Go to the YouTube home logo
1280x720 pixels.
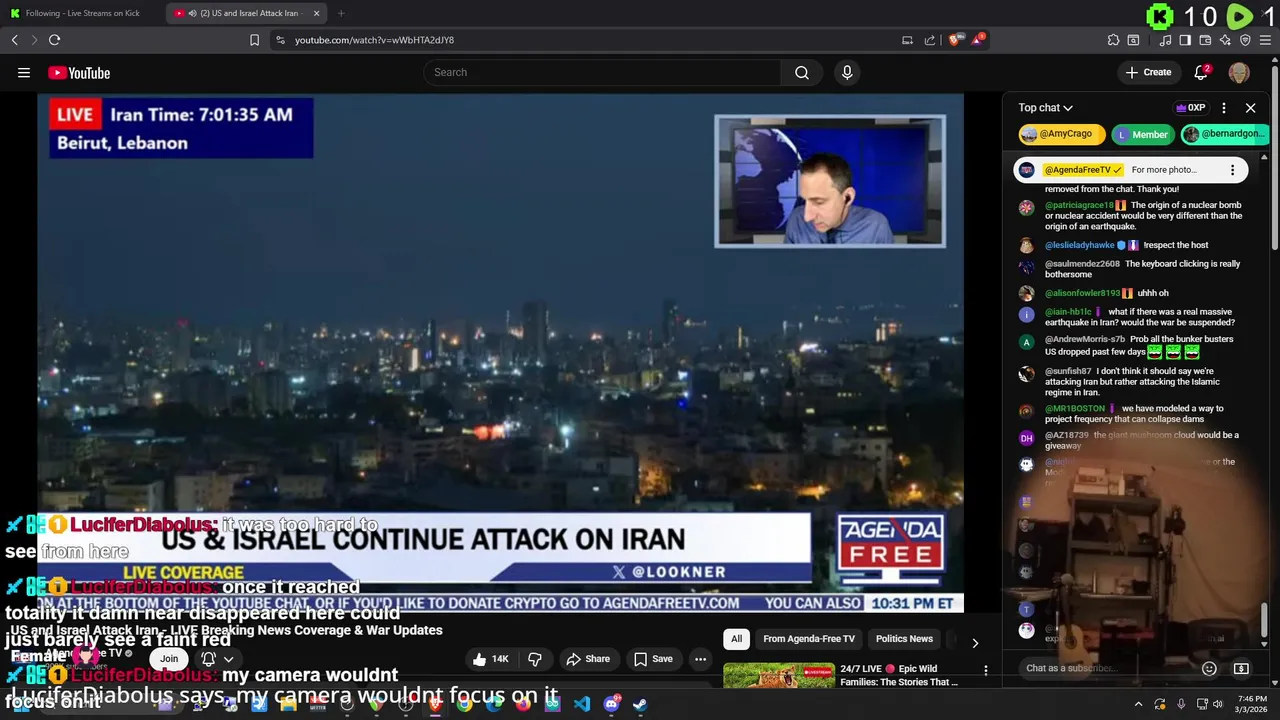(79, 72)
